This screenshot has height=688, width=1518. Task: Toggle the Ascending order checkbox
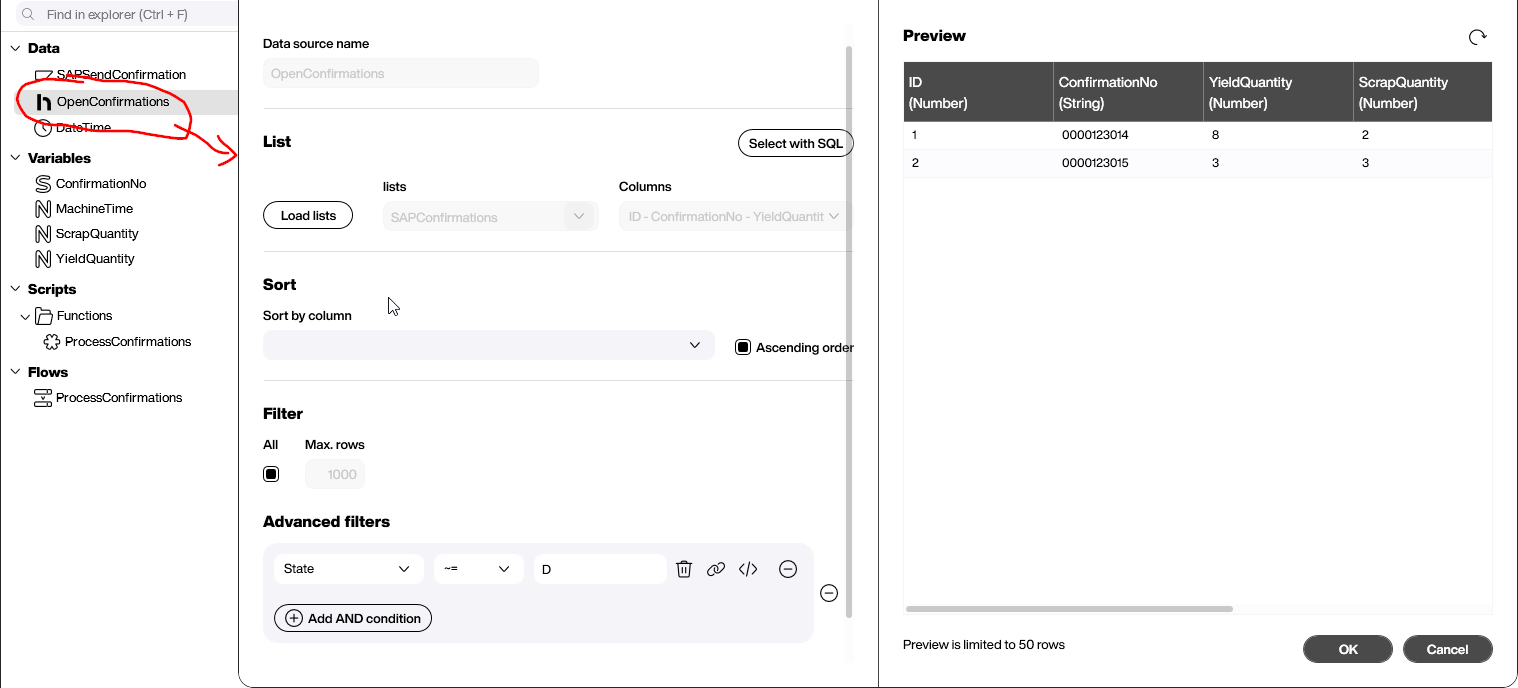coord(742,346)
